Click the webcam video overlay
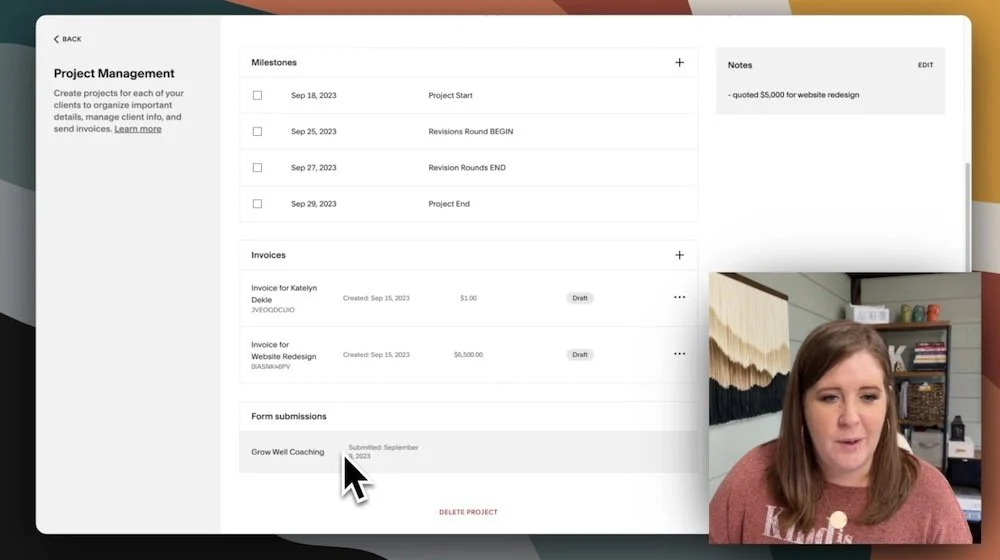The image size is (1000, 560). point(845,408)
